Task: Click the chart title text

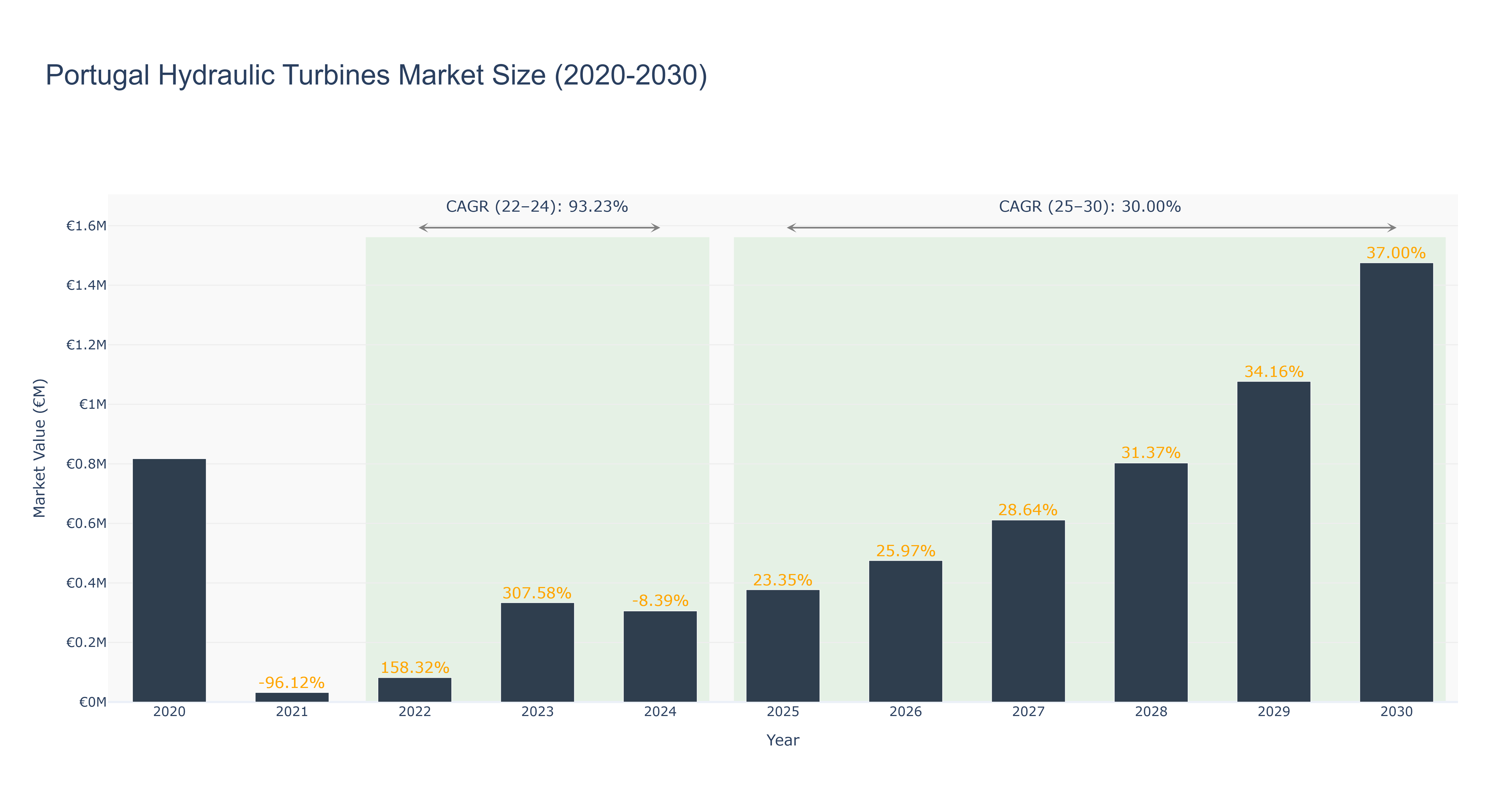Action: (376, 75)
